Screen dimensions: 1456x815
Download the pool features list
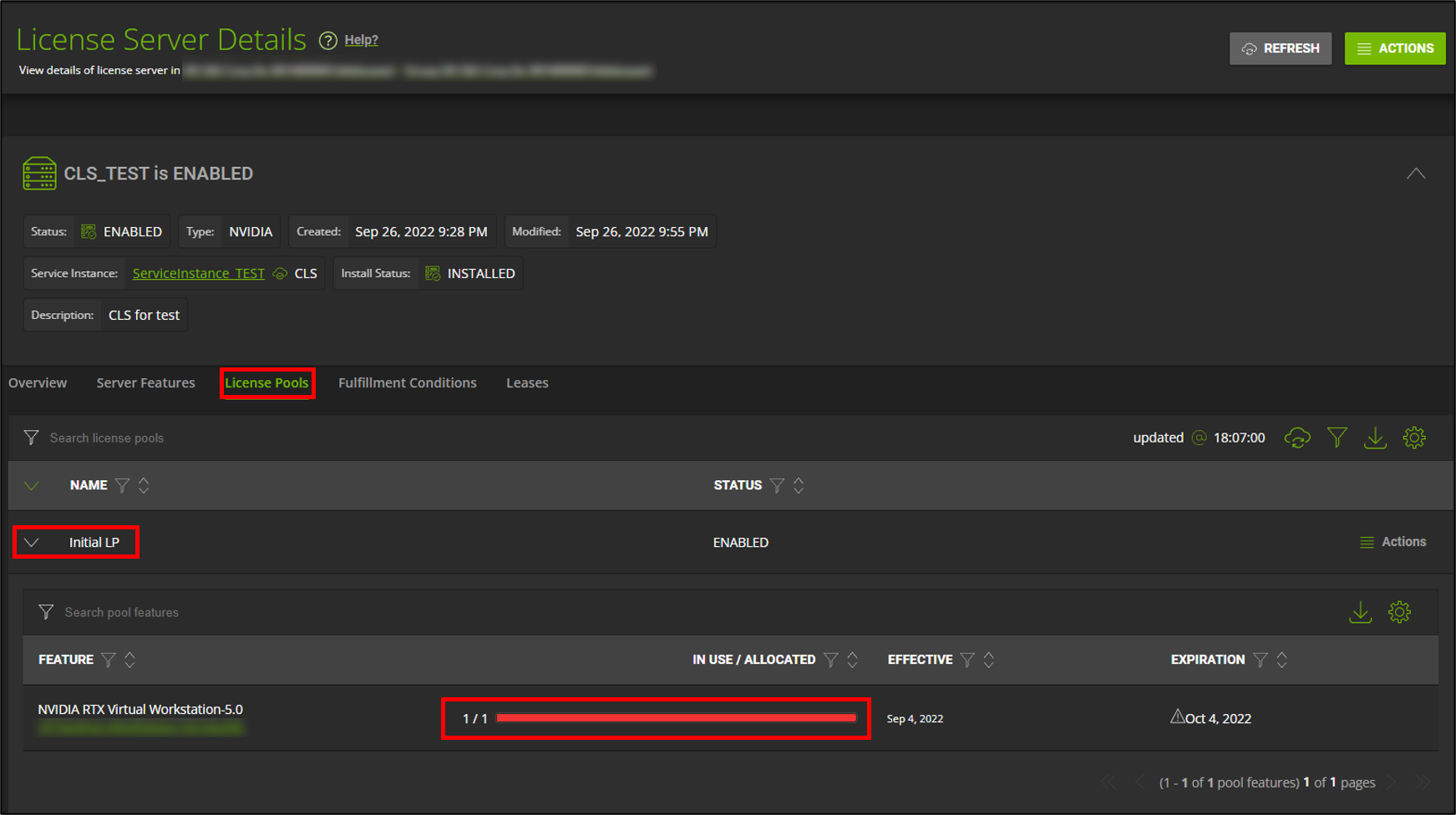pyautogui.click(x=1361, y=612)
